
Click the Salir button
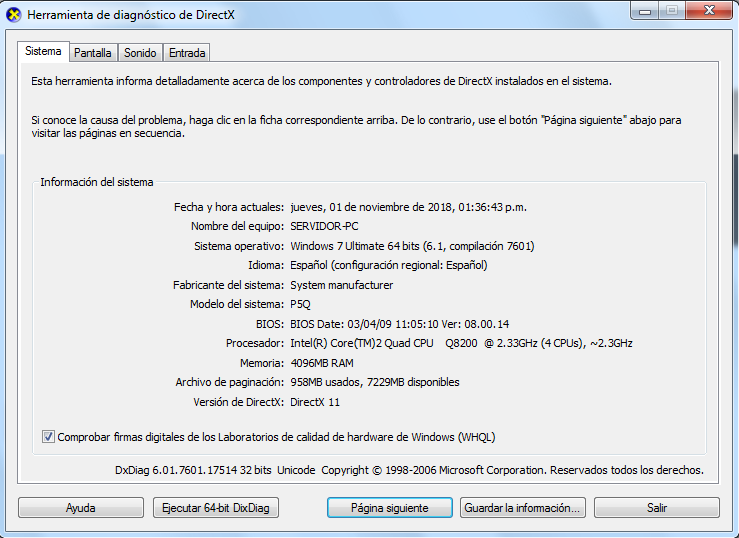pyautogui.click(x=656, y=508)
